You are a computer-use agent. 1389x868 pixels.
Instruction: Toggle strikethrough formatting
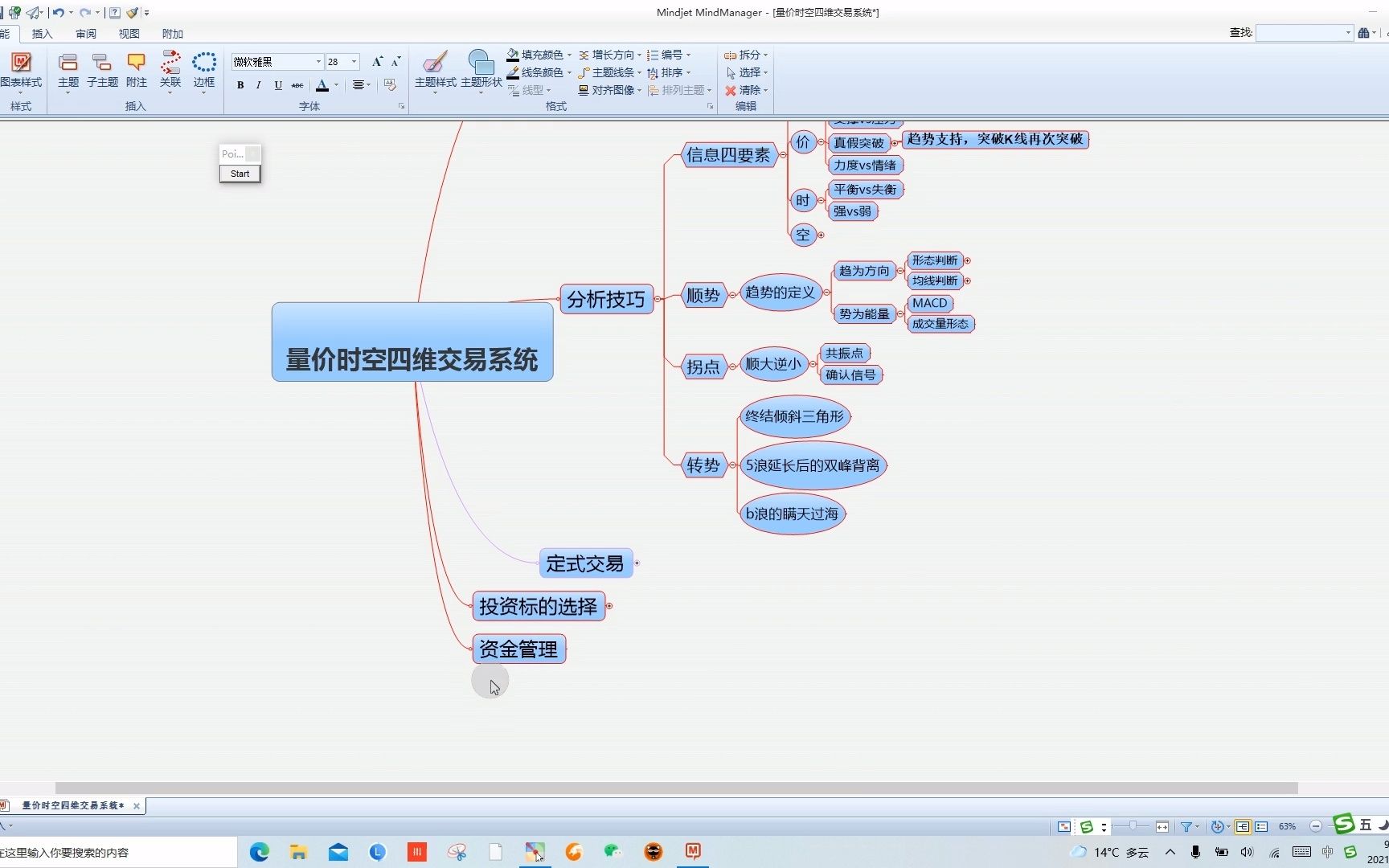click(x=297, y=85)
